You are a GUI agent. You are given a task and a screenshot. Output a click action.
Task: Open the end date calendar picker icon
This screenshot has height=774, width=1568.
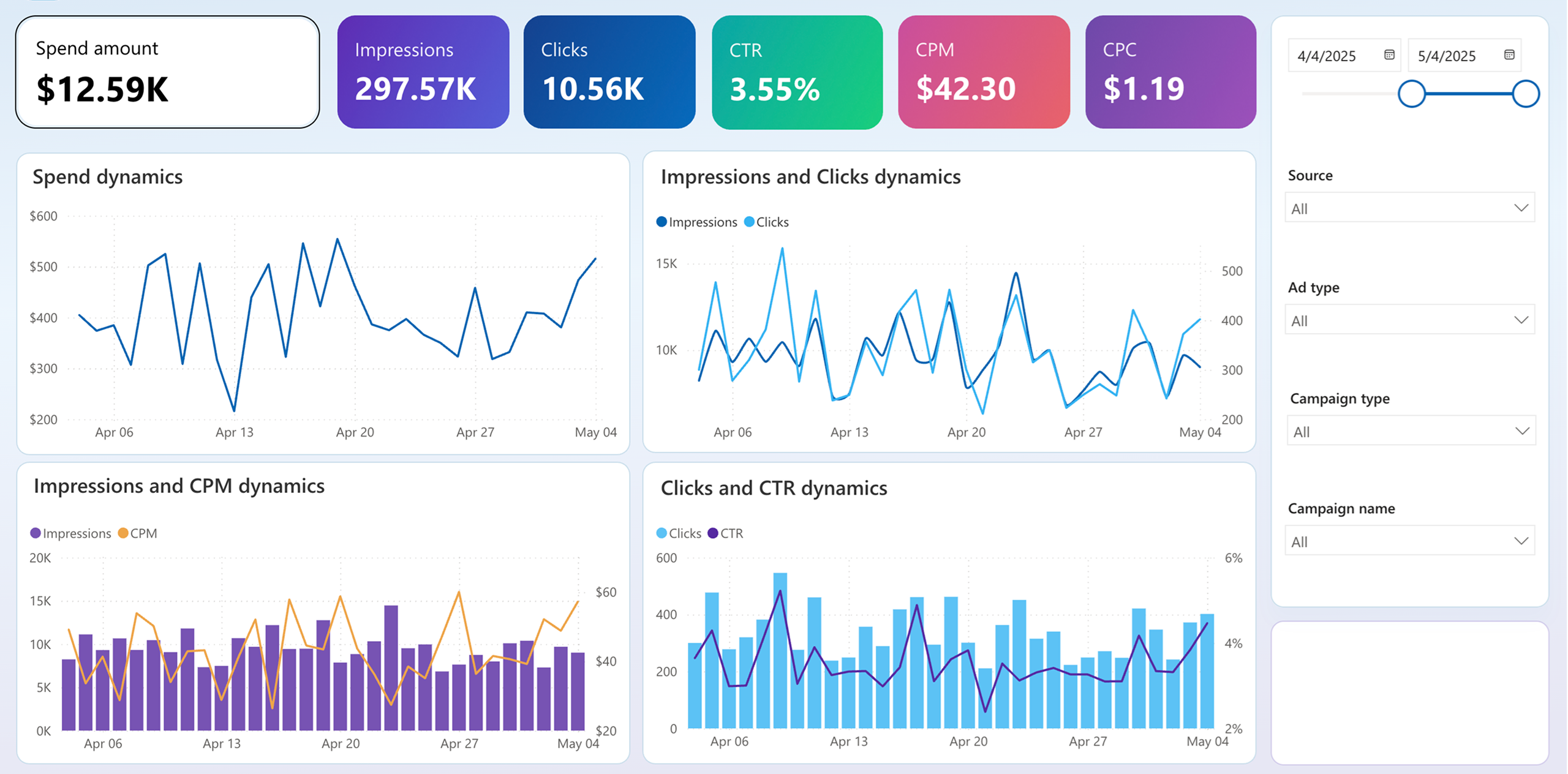pos(1509,55)
